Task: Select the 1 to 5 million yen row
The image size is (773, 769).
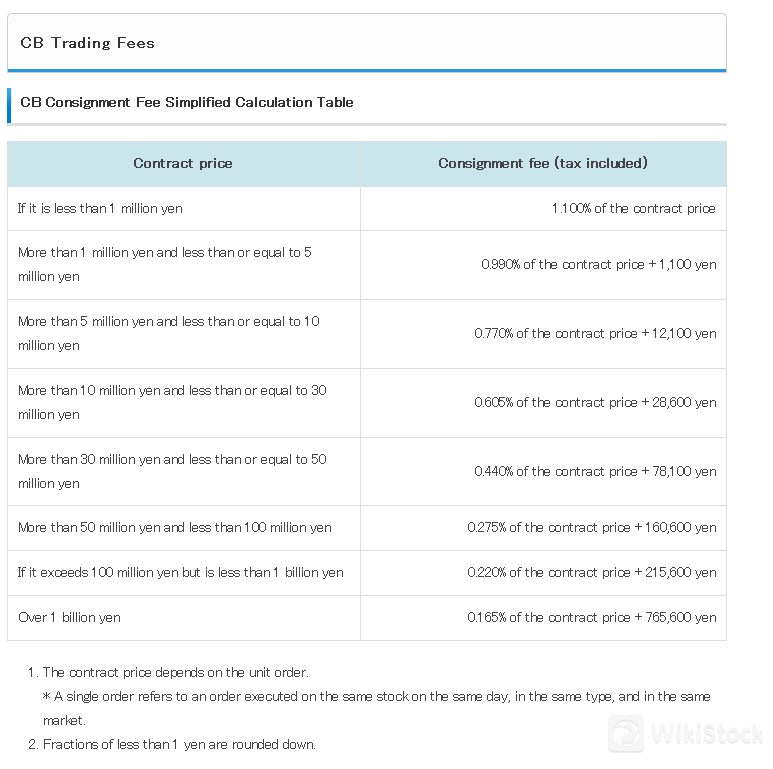Action: click(x=367, y=265)
